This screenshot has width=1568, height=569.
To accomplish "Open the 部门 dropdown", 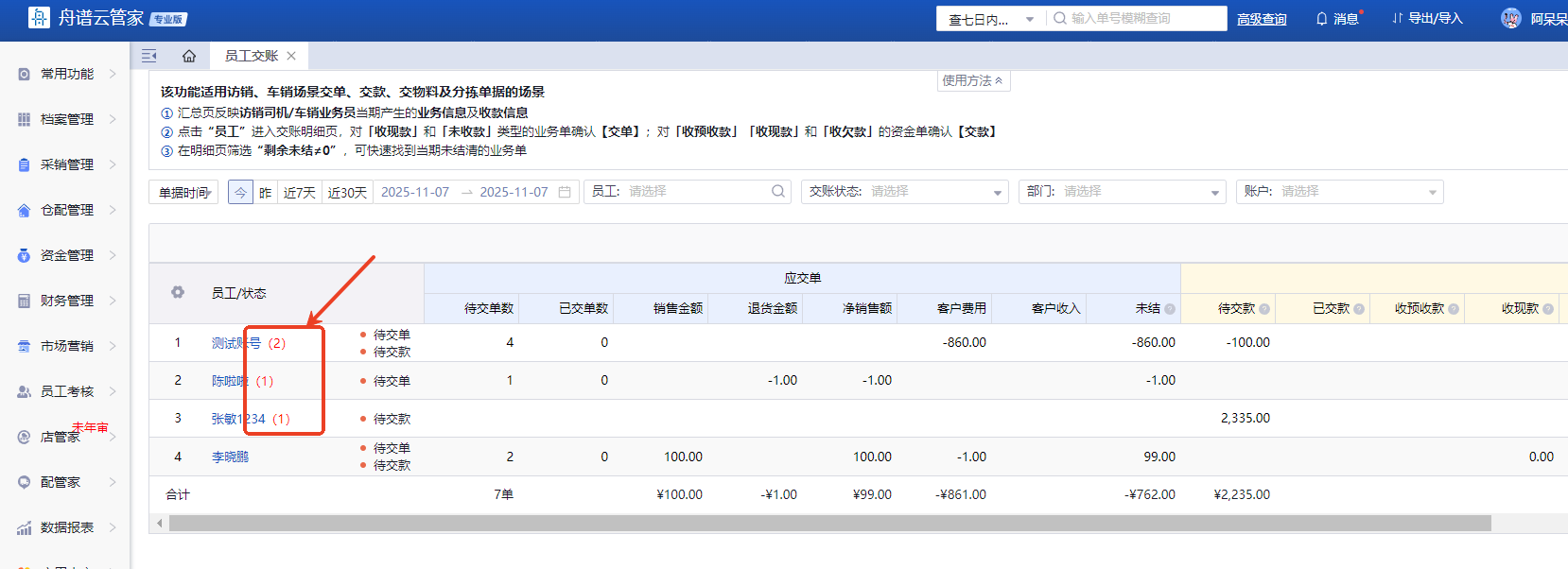I will tap(1122, 192).
